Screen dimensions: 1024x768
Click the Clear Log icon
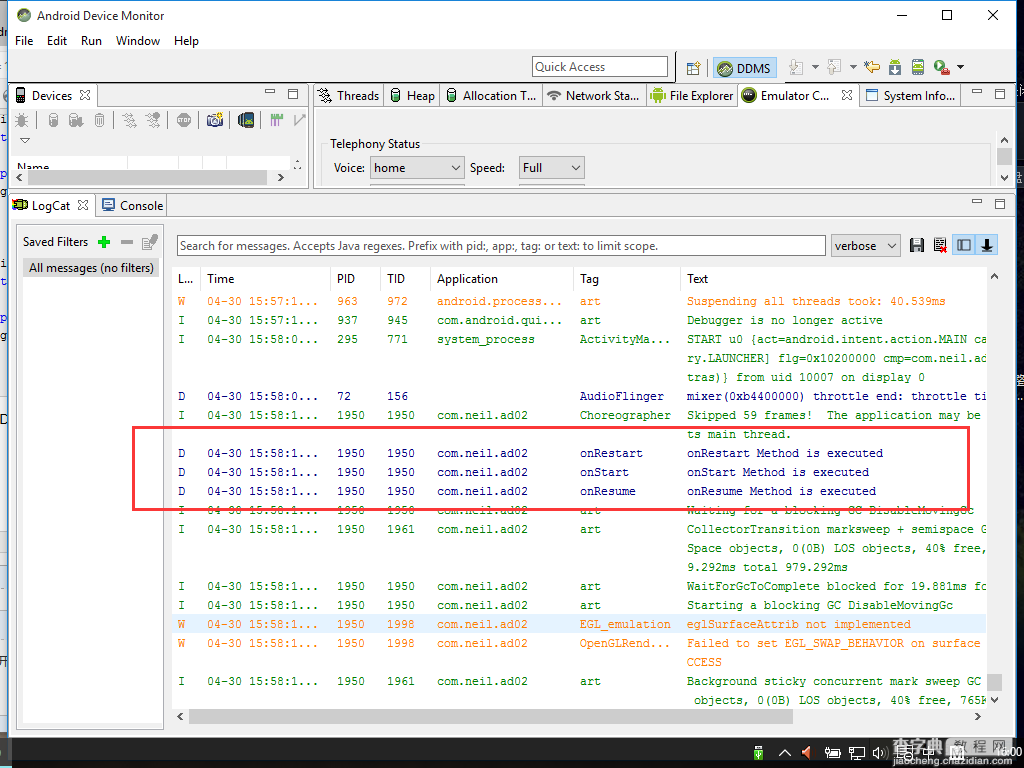tap(940, 246)
